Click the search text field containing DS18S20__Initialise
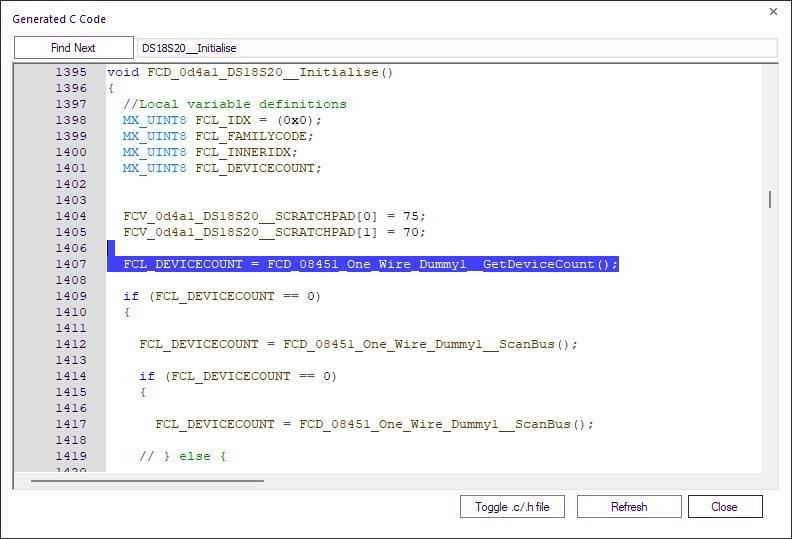This screenshot has width=792, height=539. [456, 48]
